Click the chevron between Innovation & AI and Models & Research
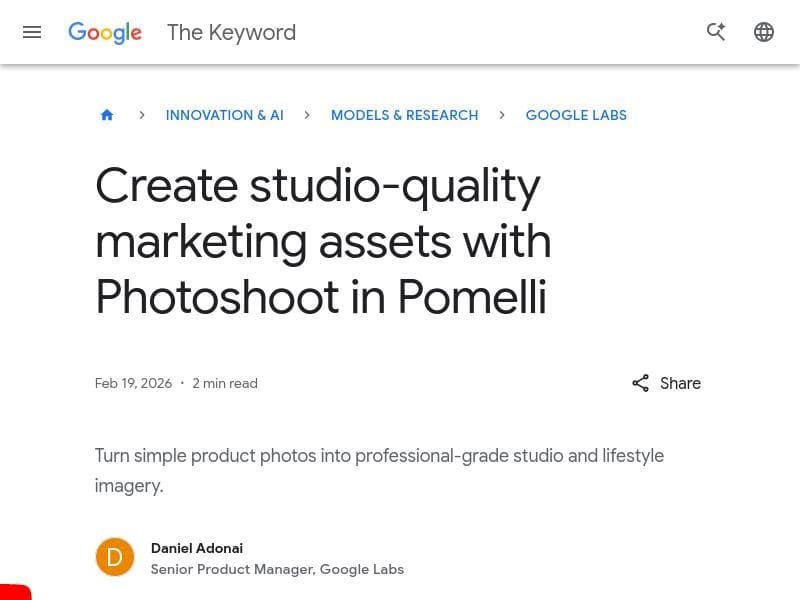 pos(307,114)
